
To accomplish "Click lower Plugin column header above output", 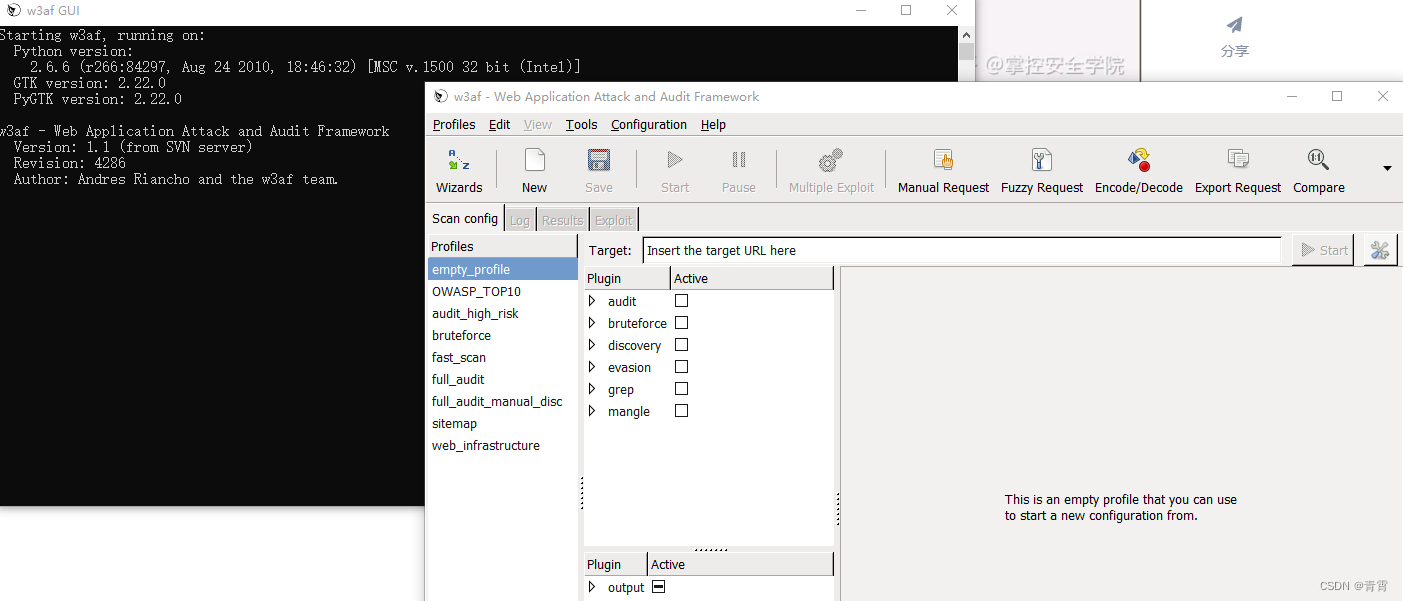I will click(x=616, y=564).
